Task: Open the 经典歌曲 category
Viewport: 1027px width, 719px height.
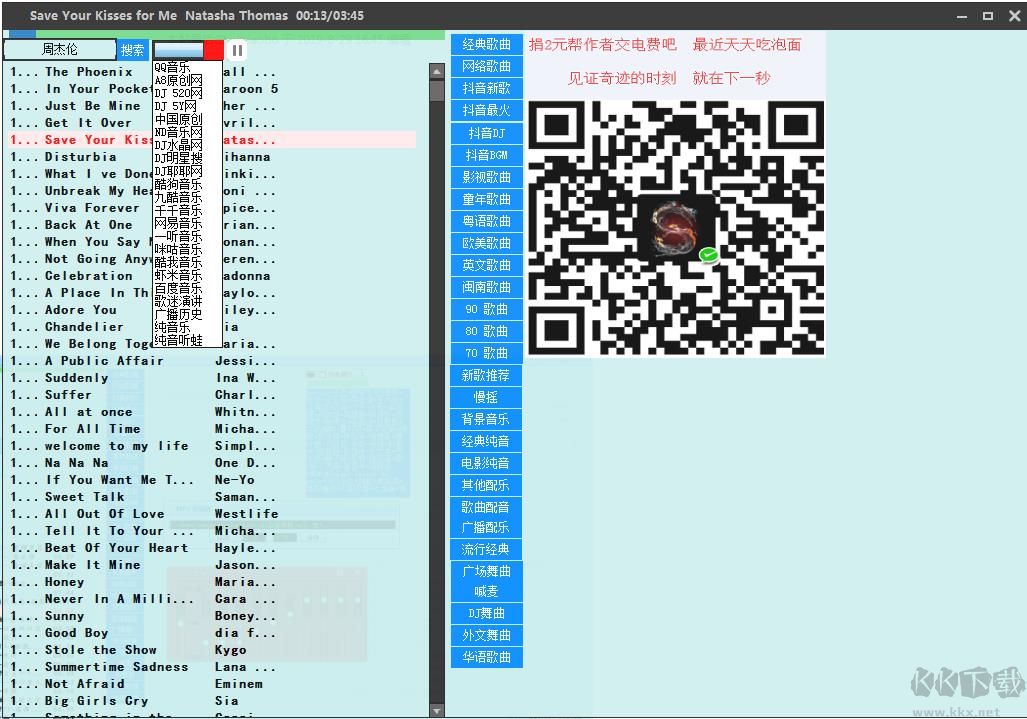Action: 486,45
